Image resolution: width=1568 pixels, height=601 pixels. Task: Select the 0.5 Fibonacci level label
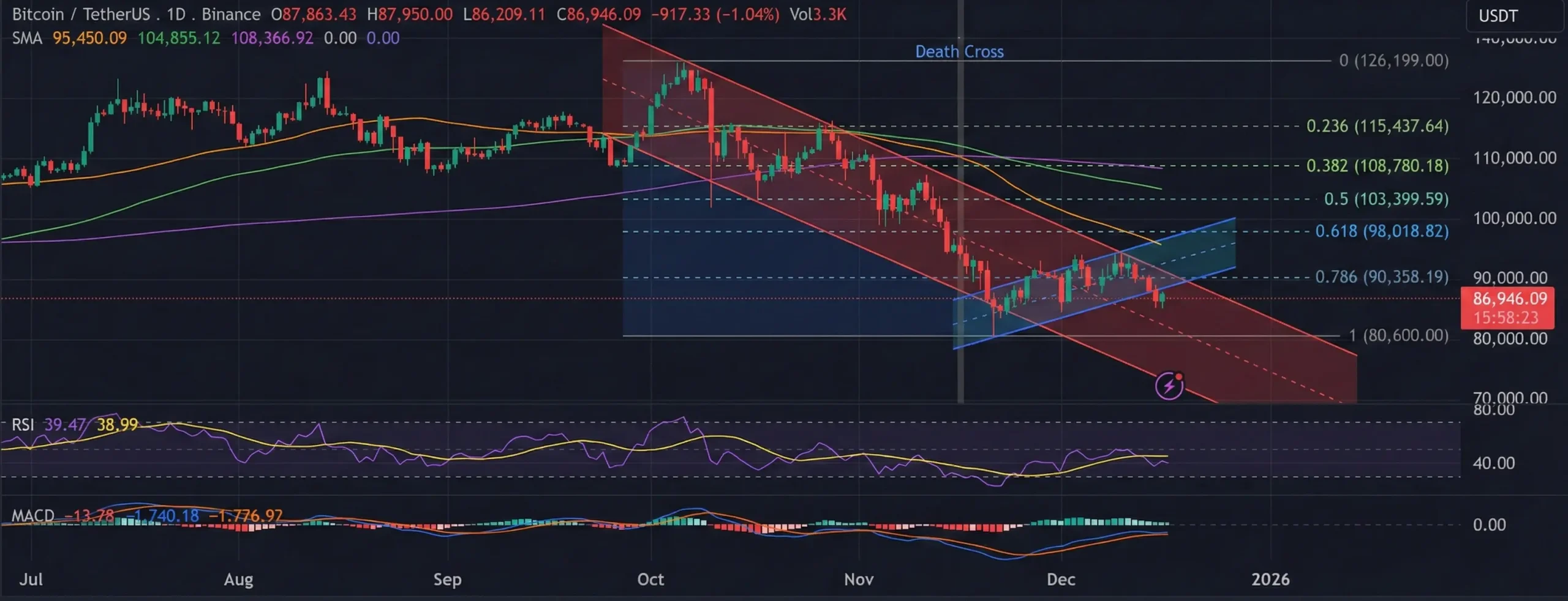pyautogui.click(x=1385, y=199)
